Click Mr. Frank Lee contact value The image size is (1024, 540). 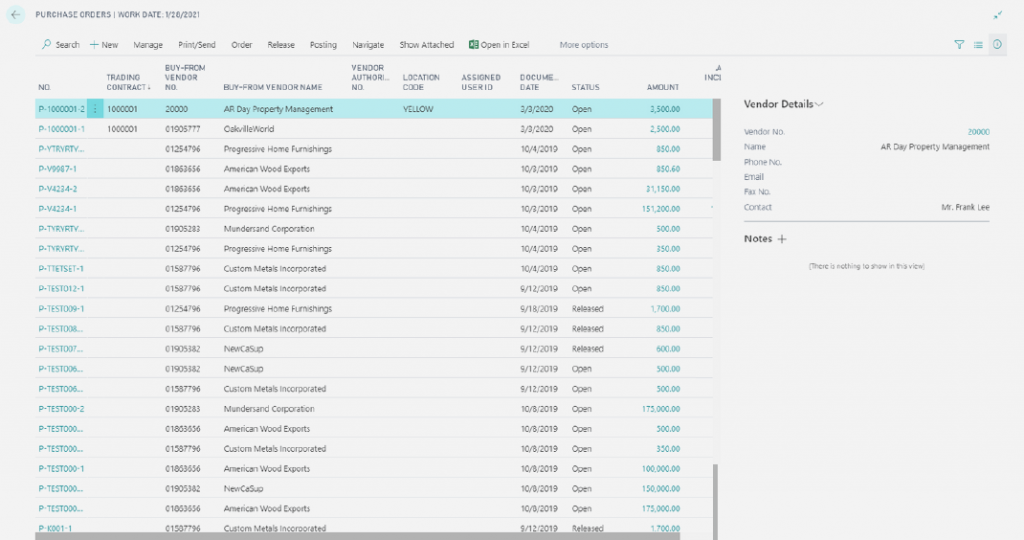point(965,208)
